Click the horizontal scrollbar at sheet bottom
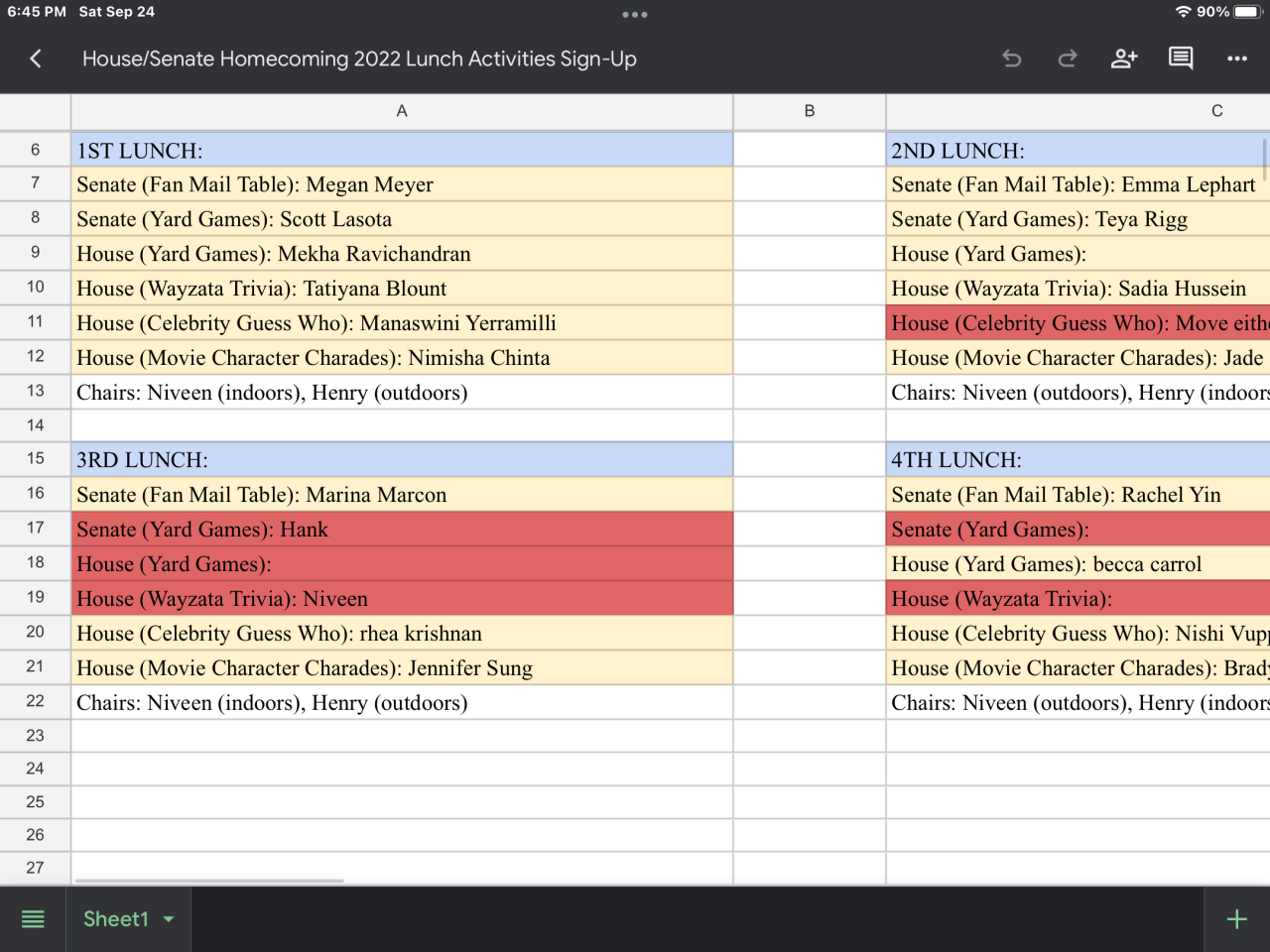 point(209,881)
